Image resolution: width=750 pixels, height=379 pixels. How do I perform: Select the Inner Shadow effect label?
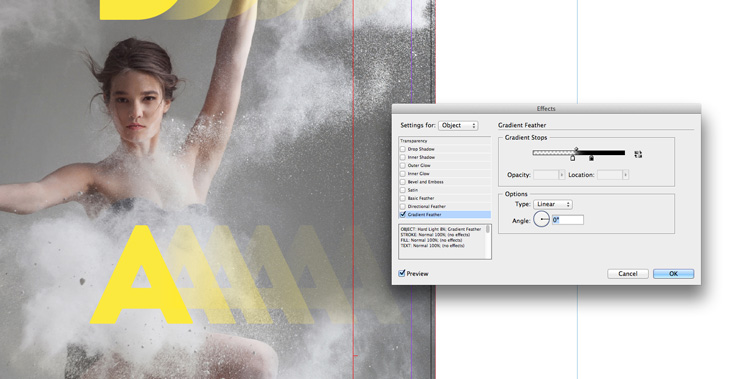point(421,157)
